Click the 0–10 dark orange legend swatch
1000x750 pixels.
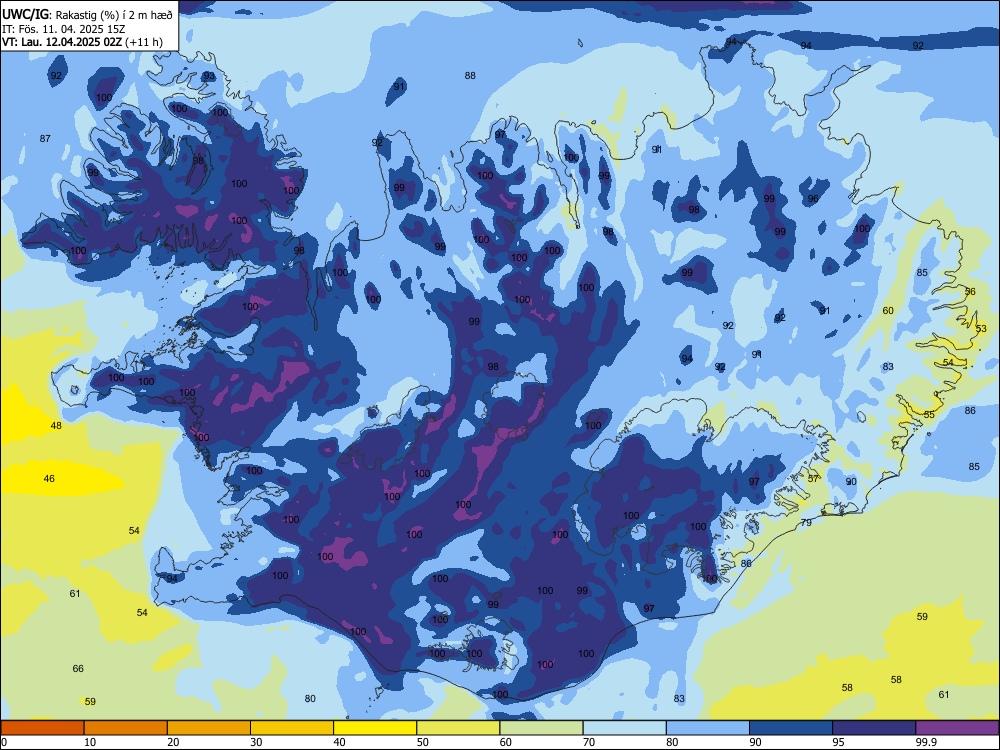42,728
